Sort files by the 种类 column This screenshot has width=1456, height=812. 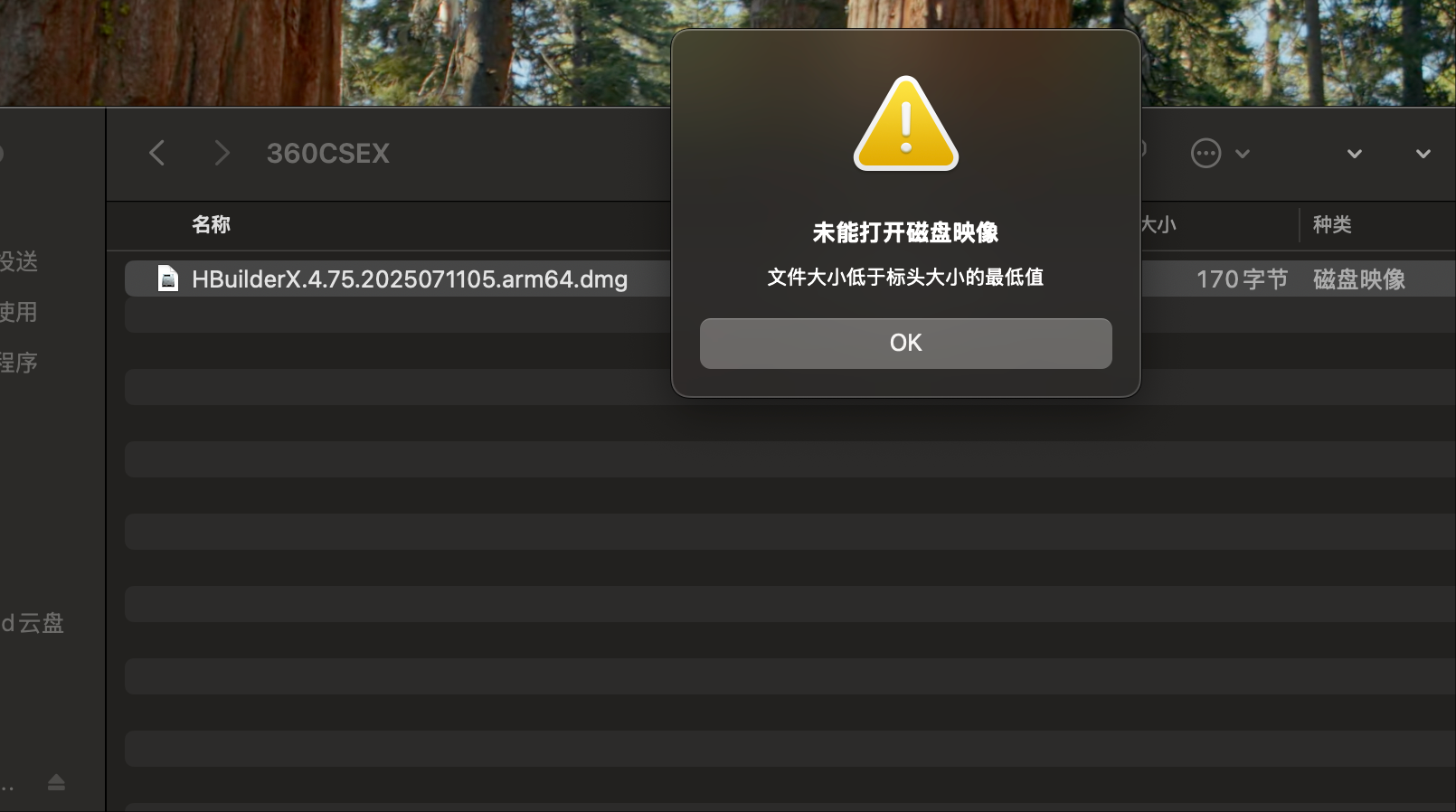pyautogui.click(x=1332, y=224)
